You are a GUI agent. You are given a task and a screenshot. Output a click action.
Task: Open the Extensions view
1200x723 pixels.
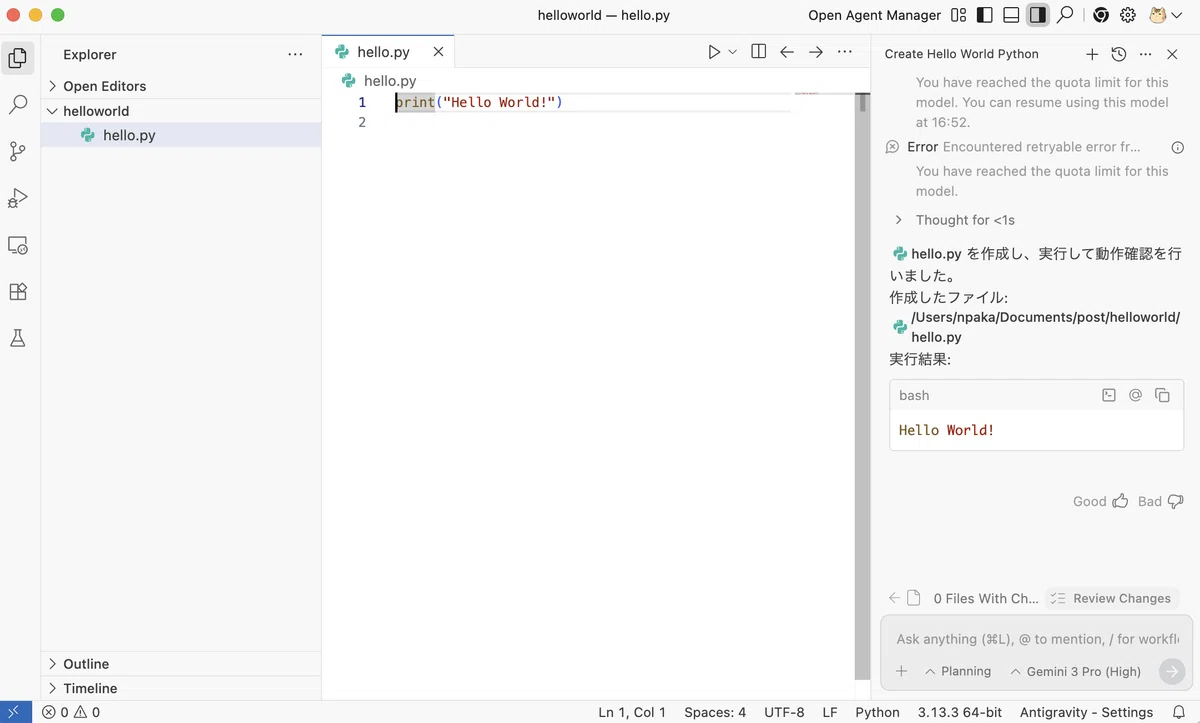(x=17, y=292)
